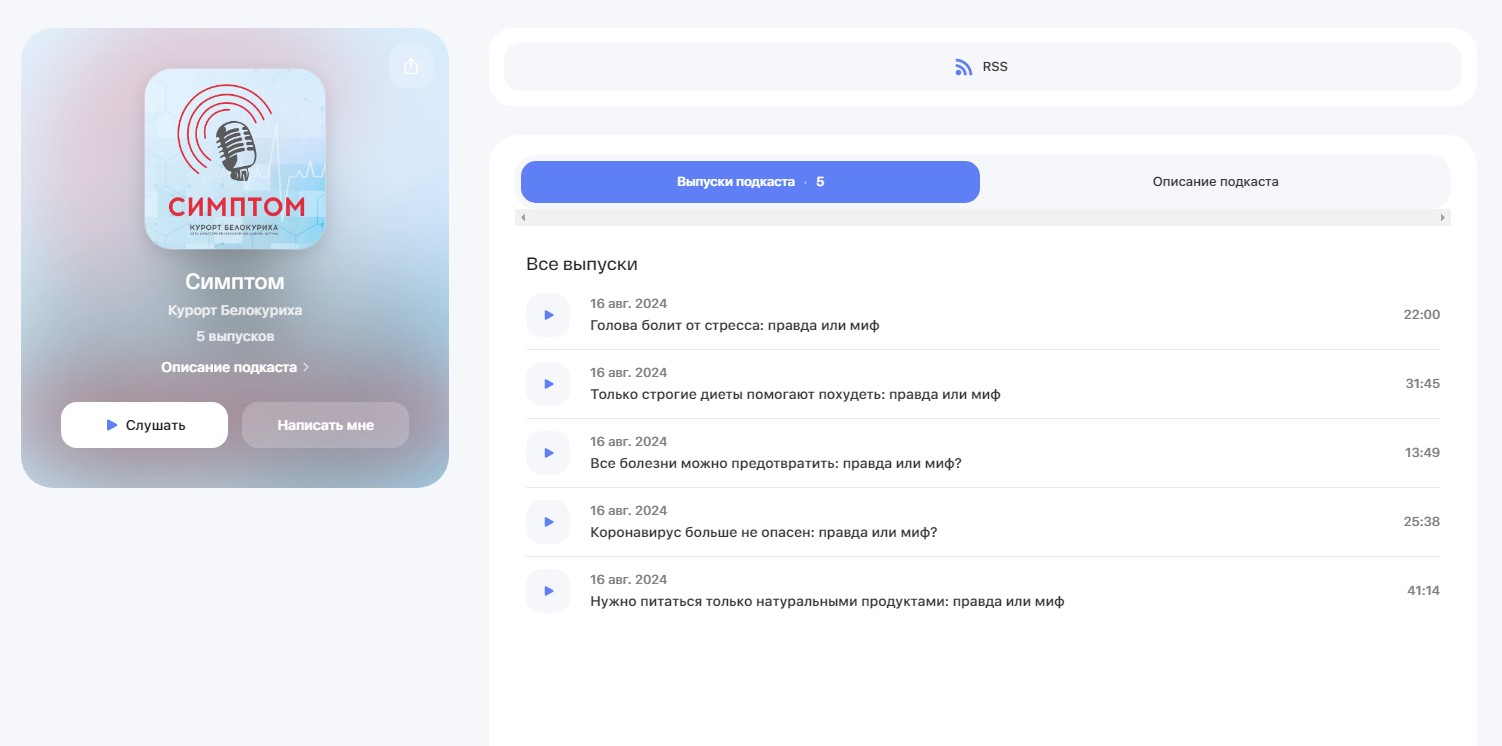1502x746 pixels.
Task: Open episode title "Голова болит от стресса: правда или миф"
Action: pyautogui.click(x=735, y=325)
